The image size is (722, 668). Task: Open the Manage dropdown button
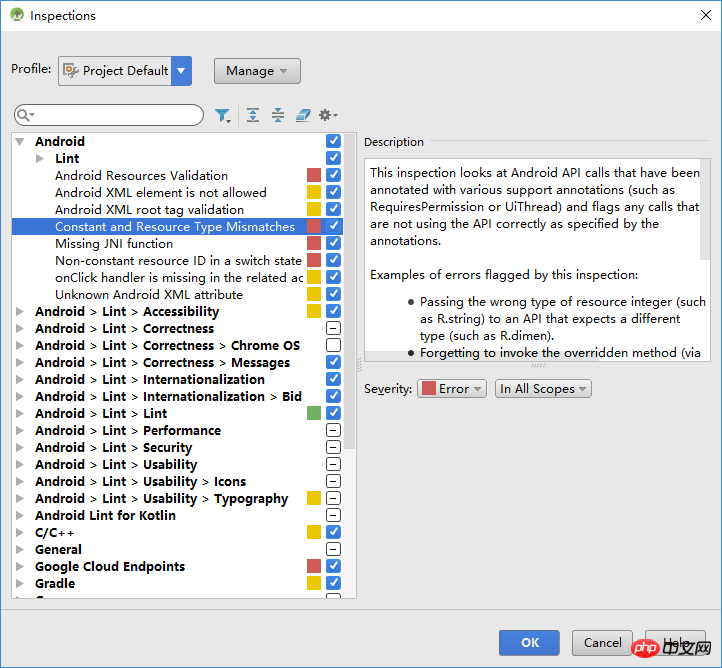(x=257, y=71)
